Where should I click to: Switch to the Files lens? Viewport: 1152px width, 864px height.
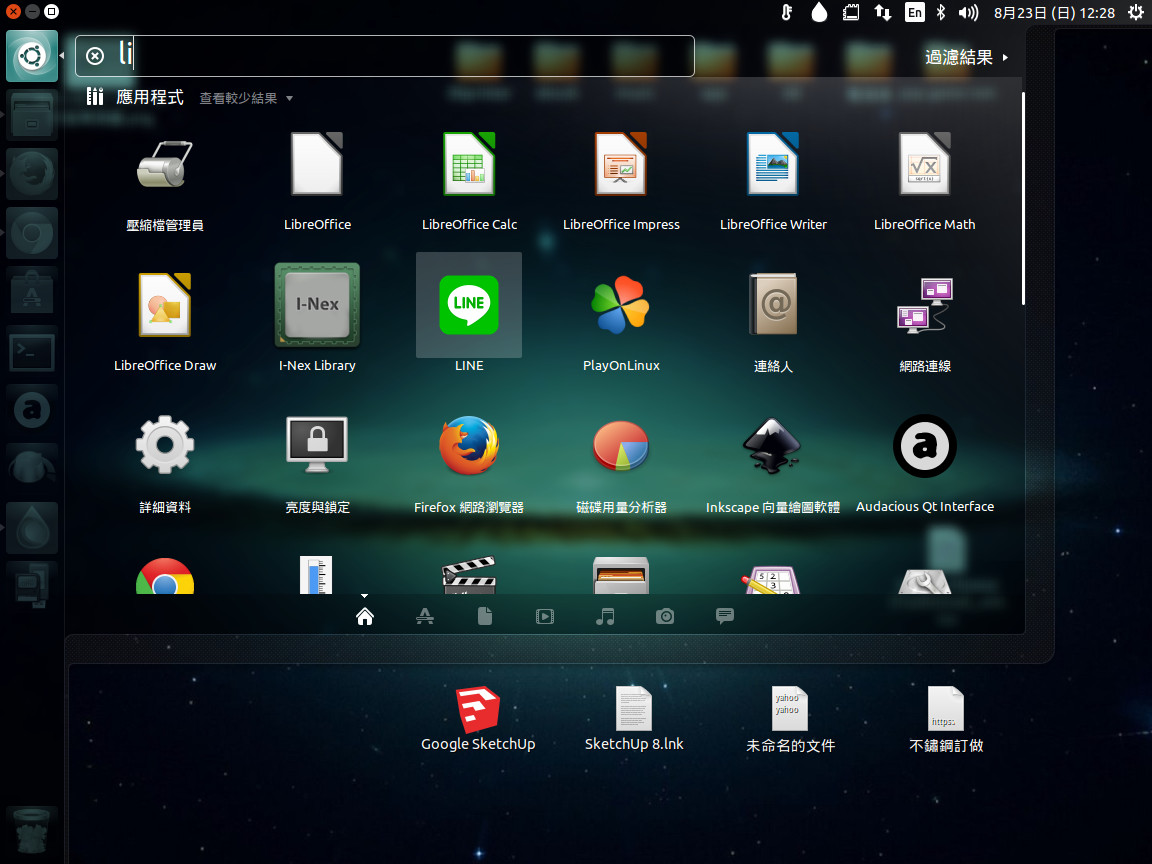click(x=485, y=616)
